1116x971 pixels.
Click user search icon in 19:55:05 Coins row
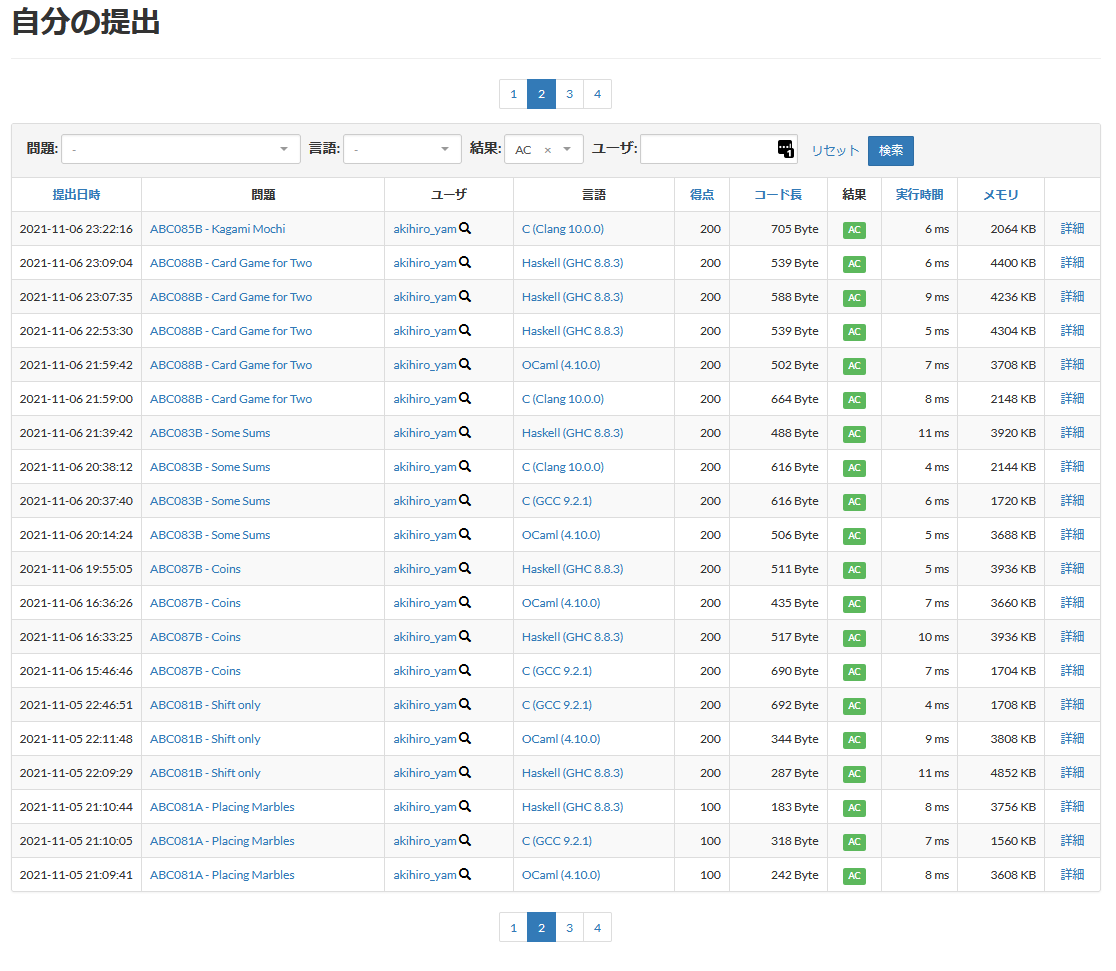pos(465,569)
